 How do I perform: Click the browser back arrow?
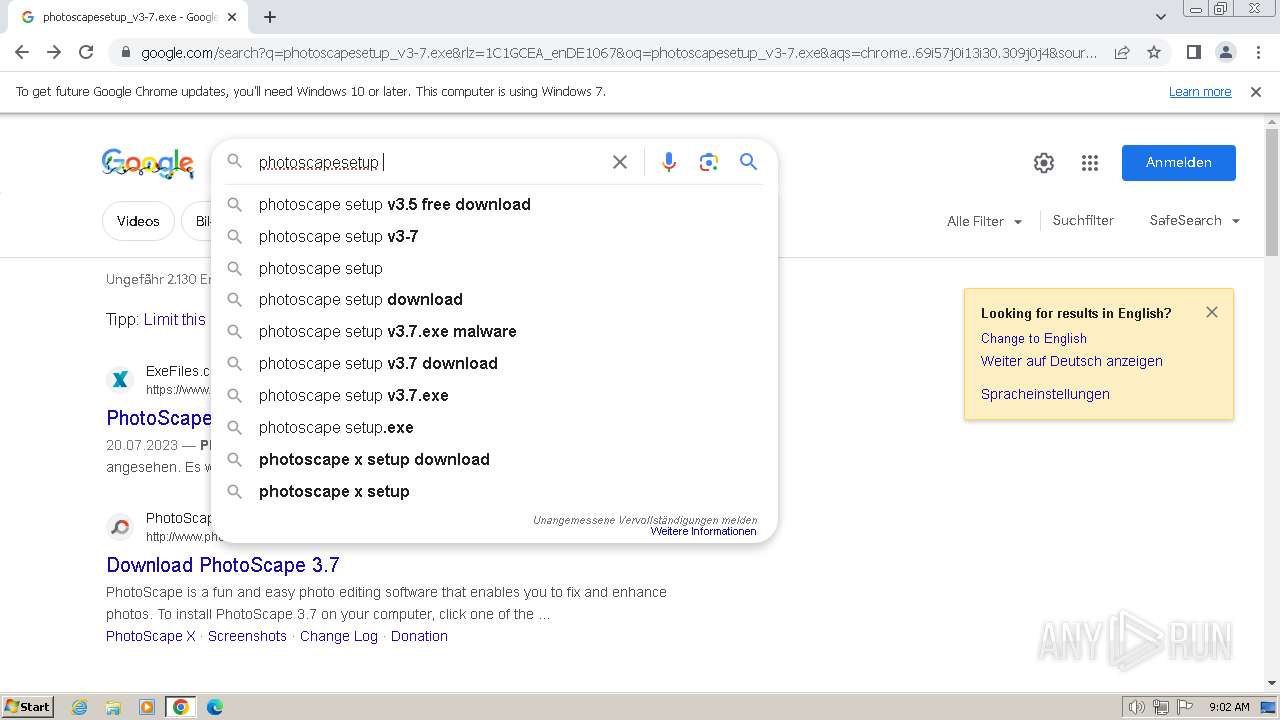click(x=22, y=52)
